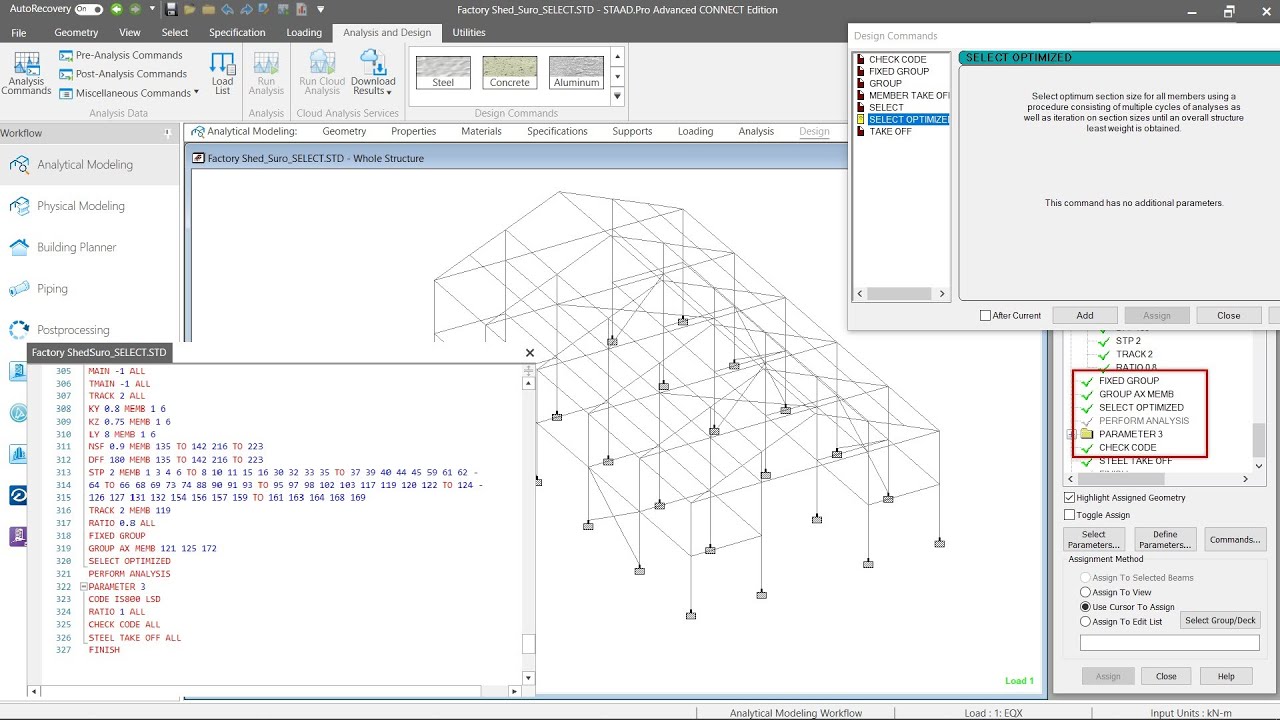Collapse PARAMETER 3 block in editor
Screen dimensions: 1280x720
[x=83, y=587]
